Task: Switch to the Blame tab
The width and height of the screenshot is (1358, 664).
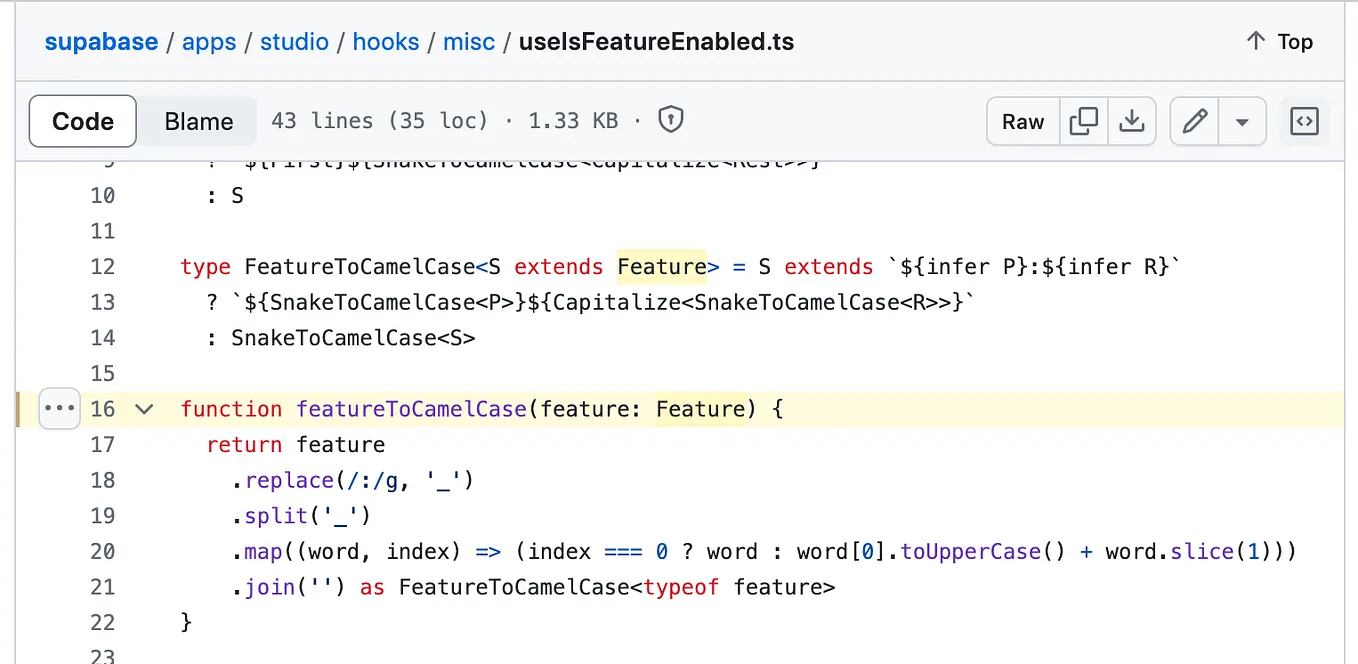Action: pos(197,120)
